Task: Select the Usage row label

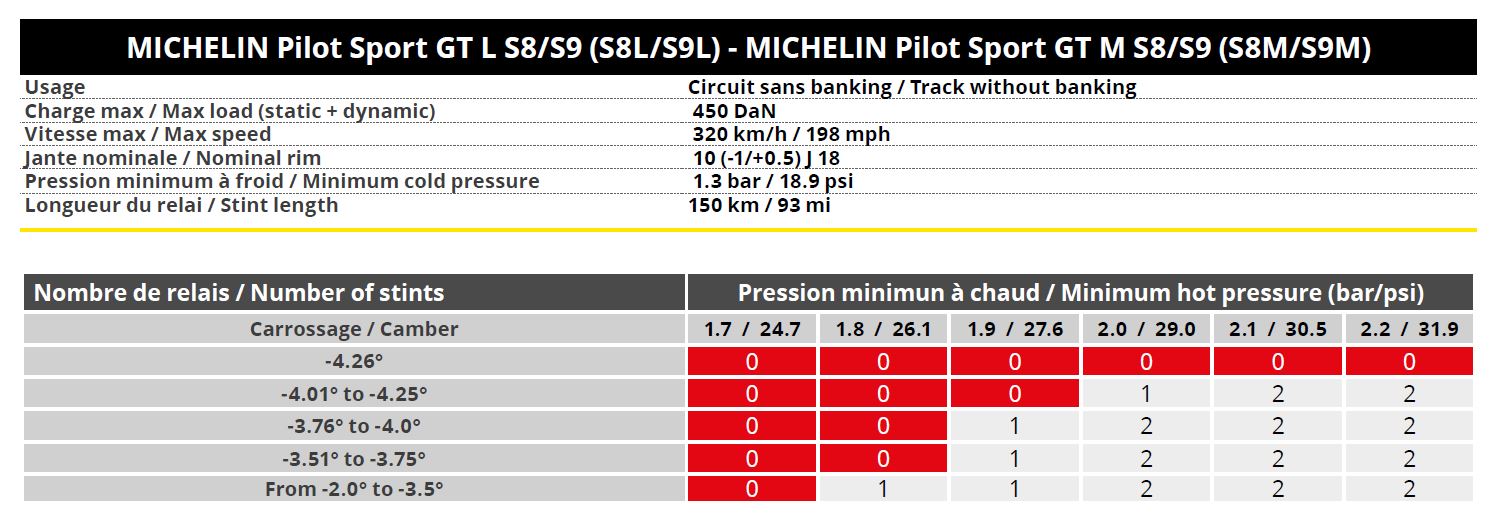Action: (55, 87)
